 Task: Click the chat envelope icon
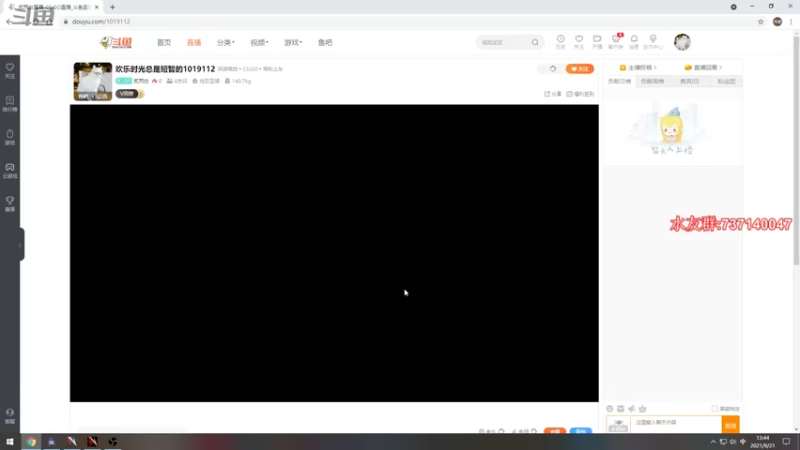pos(620,409)
